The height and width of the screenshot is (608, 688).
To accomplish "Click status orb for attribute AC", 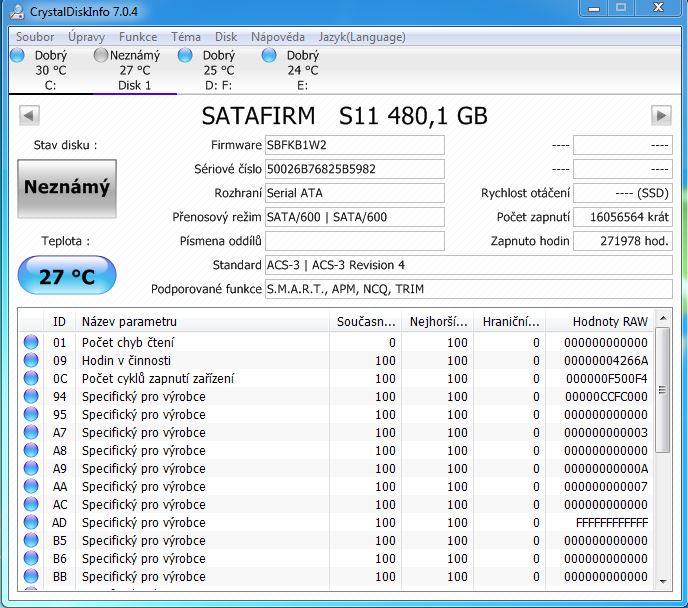I will [31, 504].
